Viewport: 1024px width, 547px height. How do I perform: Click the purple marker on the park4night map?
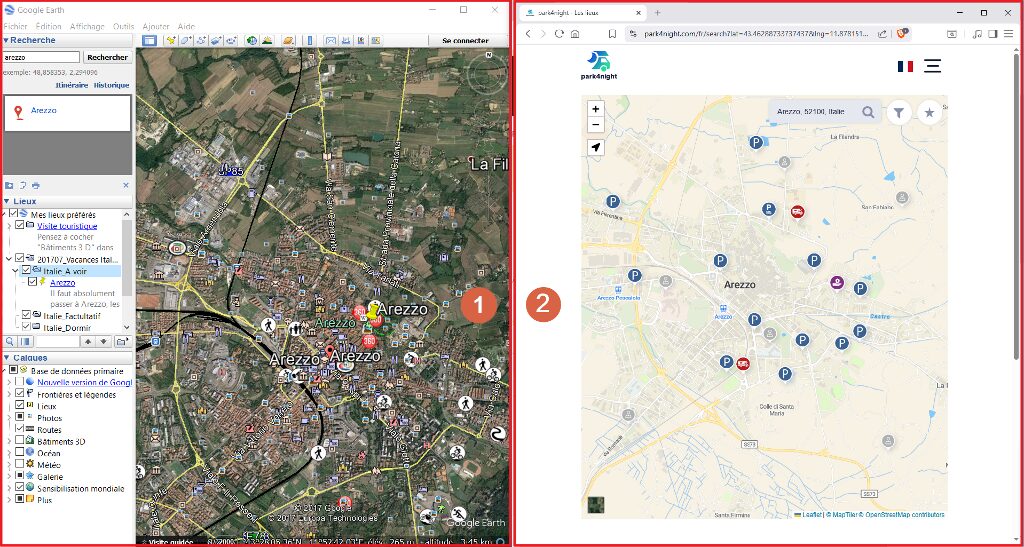pos(837,283)
